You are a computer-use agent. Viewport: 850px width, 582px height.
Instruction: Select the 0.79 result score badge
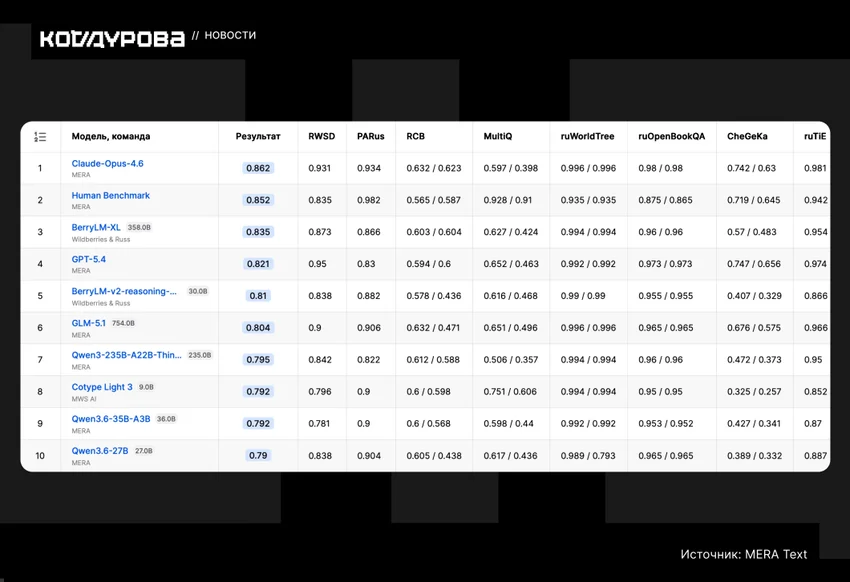tap(258, 456)
